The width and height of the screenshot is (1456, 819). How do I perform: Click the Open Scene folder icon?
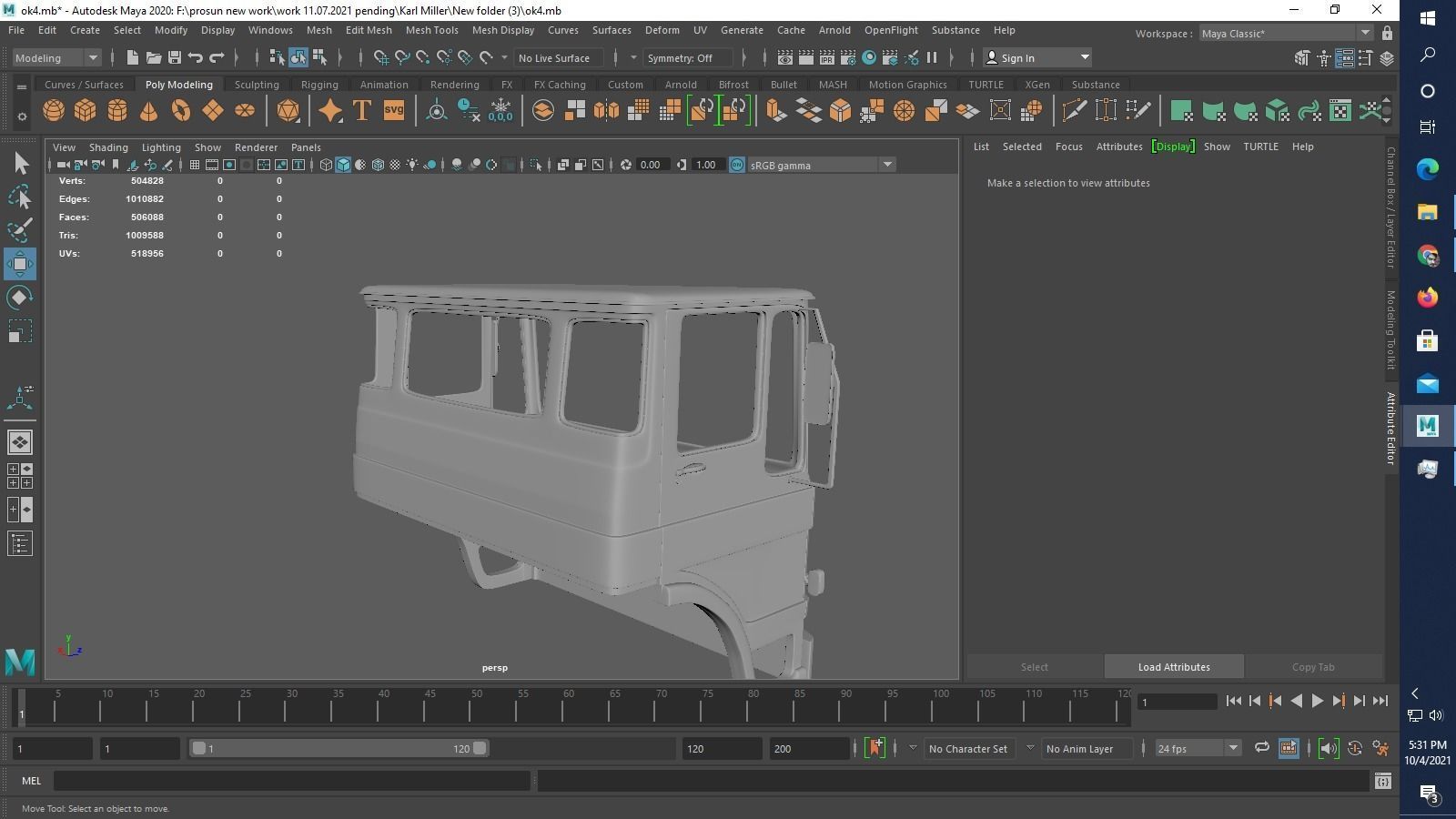point(154,57)
